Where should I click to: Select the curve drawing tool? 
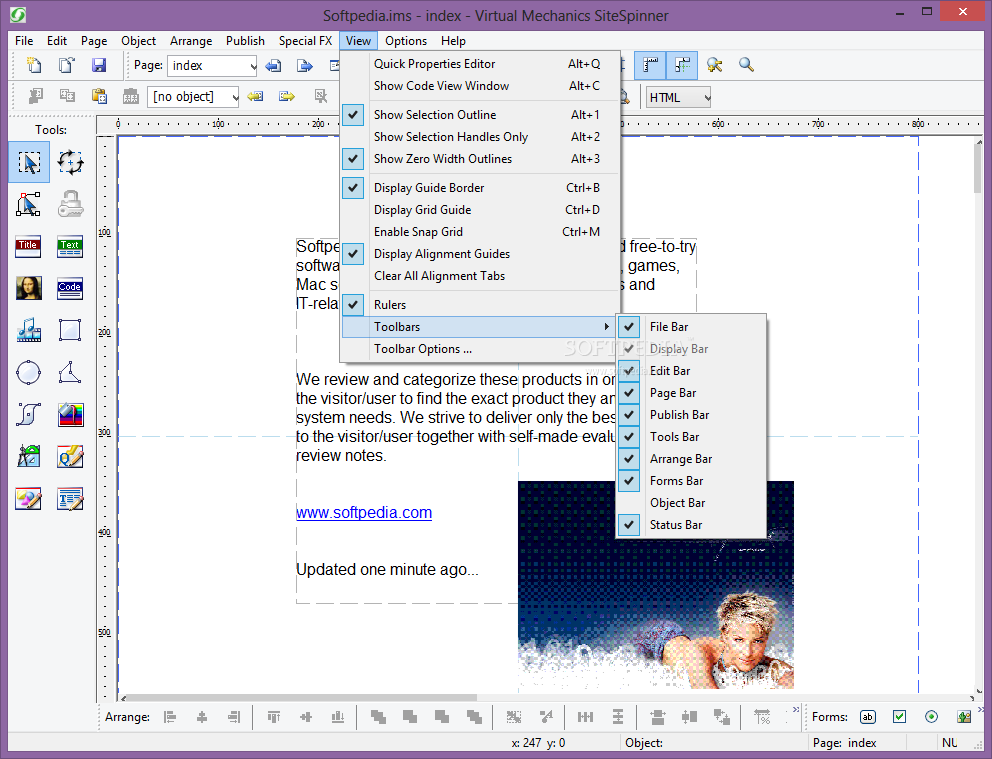[x=29, y=415]
